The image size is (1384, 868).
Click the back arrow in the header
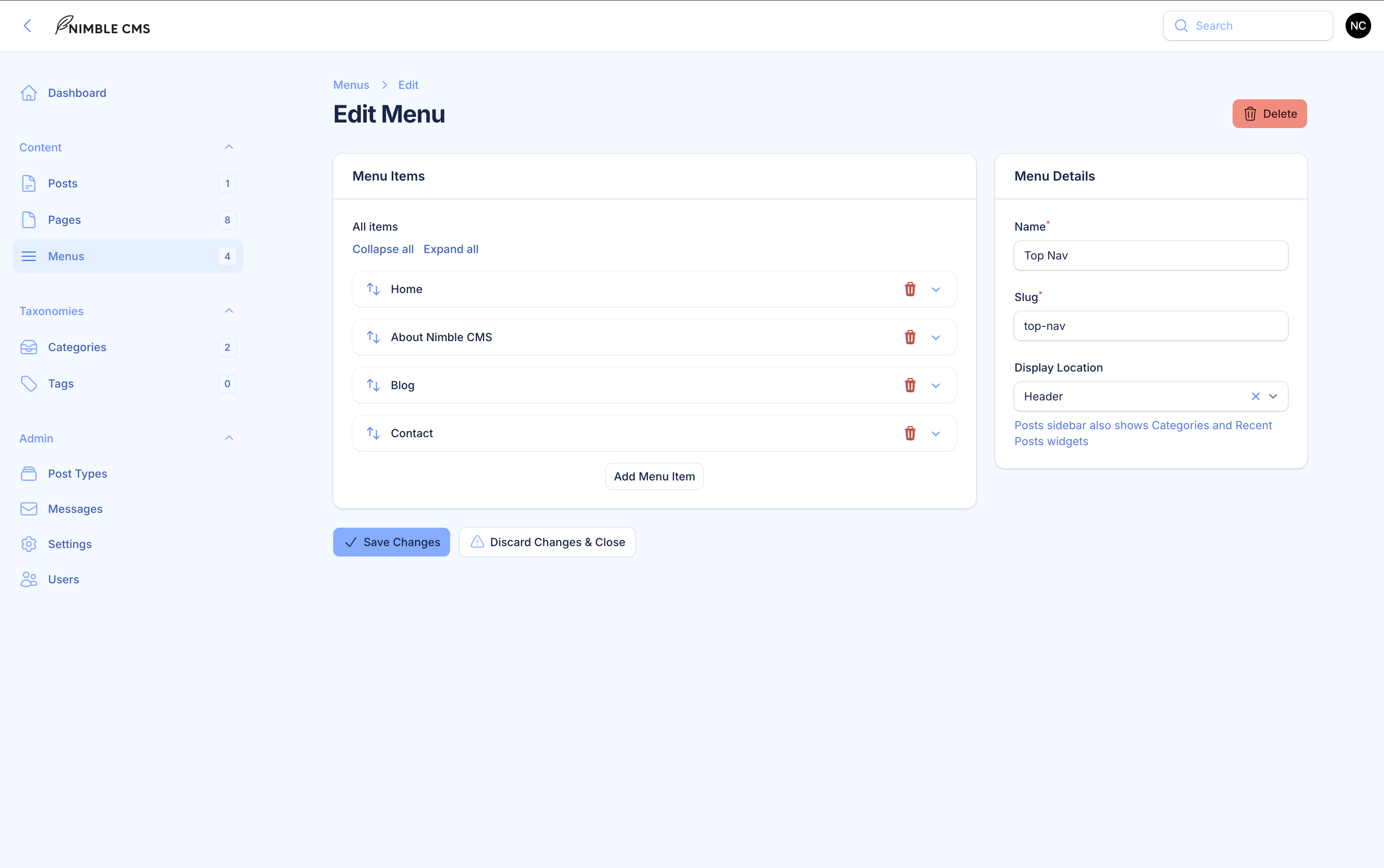click(x=27, y=26)
